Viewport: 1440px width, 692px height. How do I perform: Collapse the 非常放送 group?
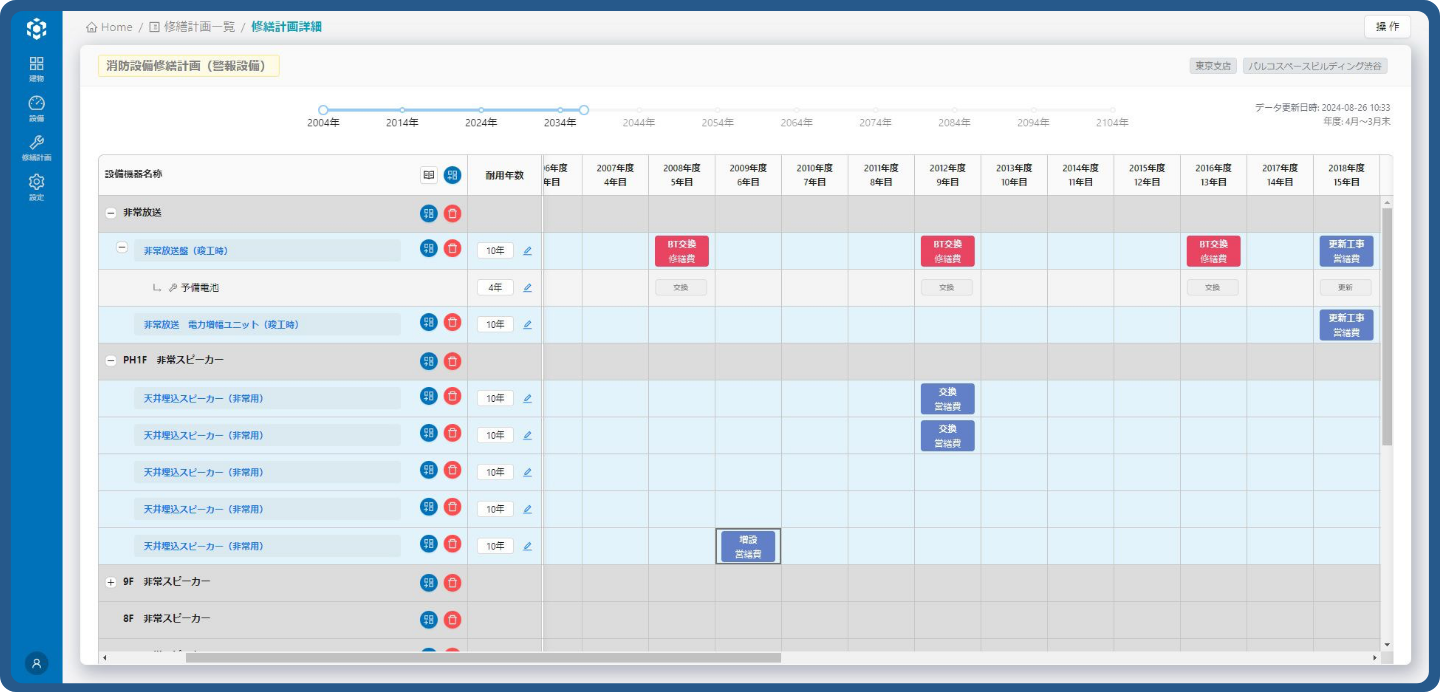[110, 213]
